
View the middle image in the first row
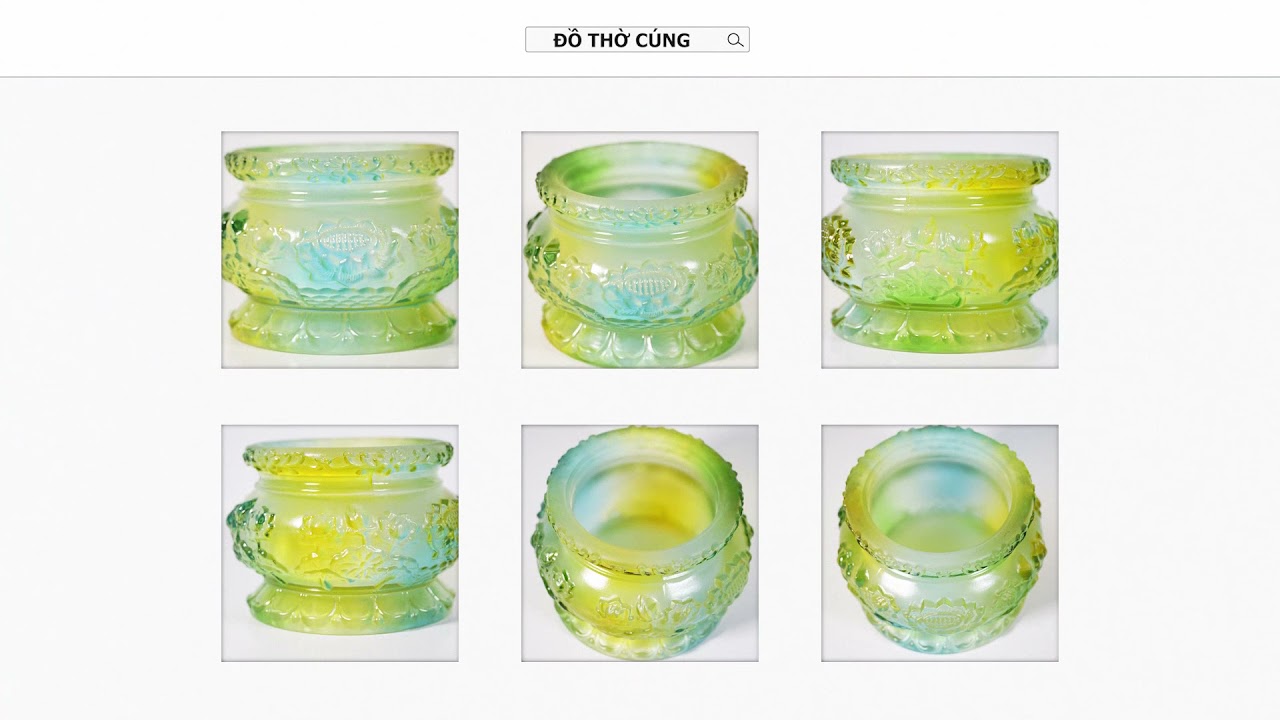[x=640, y=250]
